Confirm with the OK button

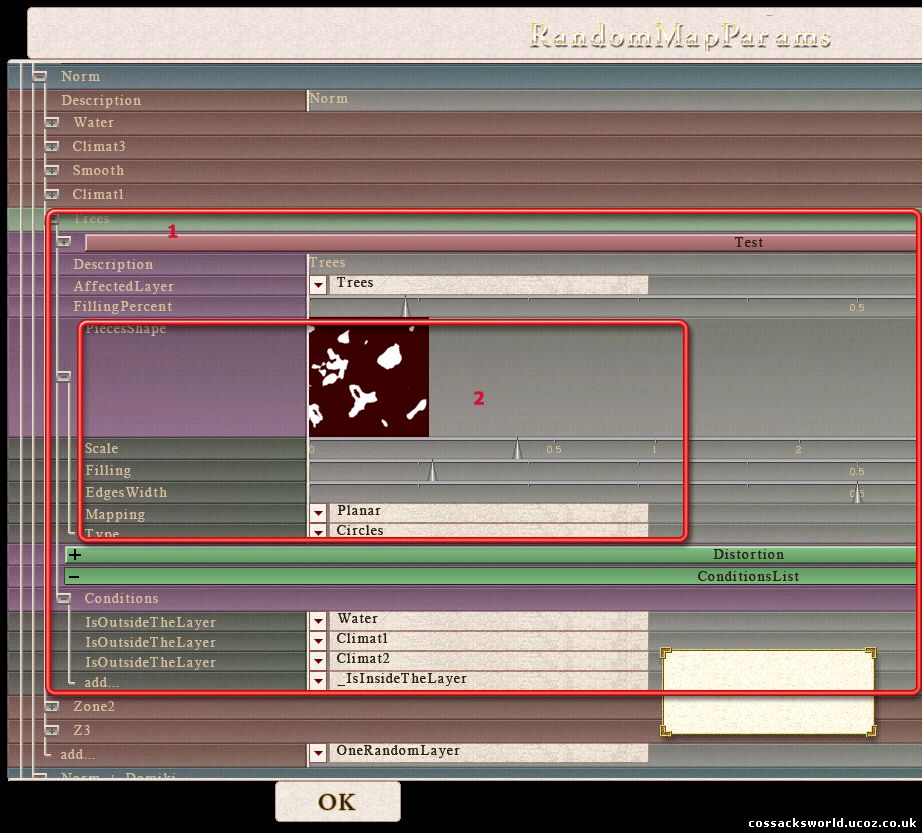click(x=338, y=801)
